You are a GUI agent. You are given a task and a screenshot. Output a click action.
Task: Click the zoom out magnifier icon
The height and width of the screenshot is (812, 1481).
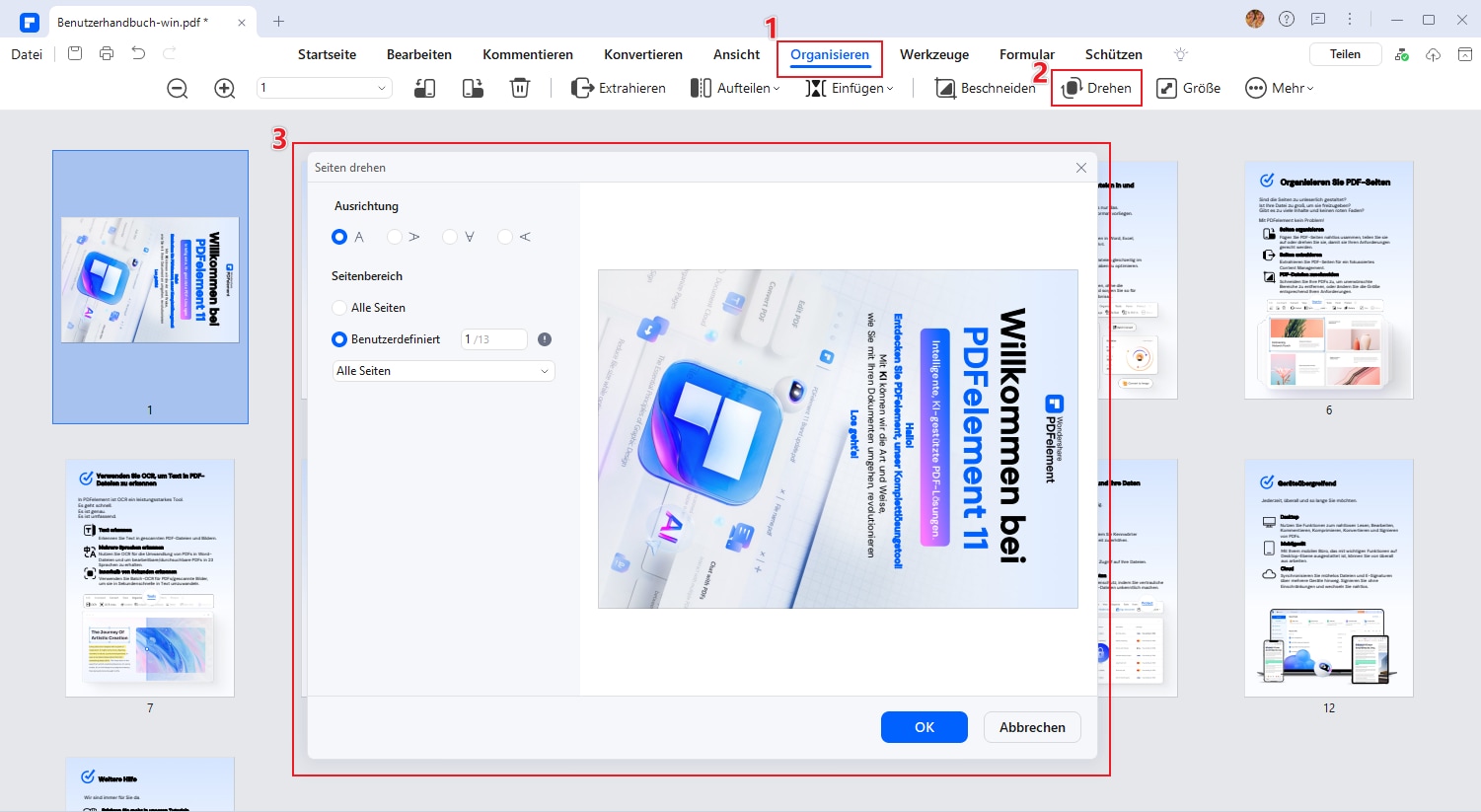[x=178, y=89]
